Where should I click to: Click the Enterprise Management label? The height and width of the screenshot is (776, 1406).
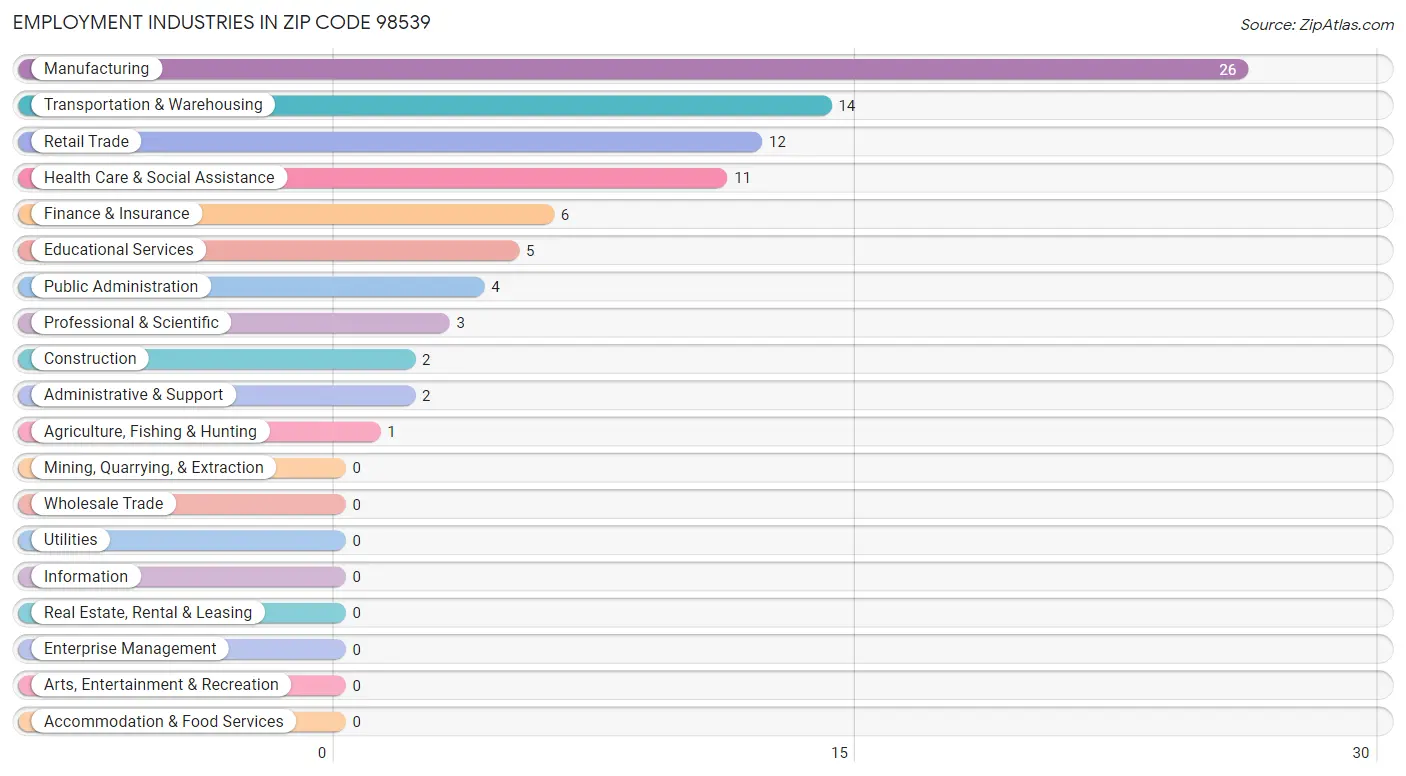(130, 649)
